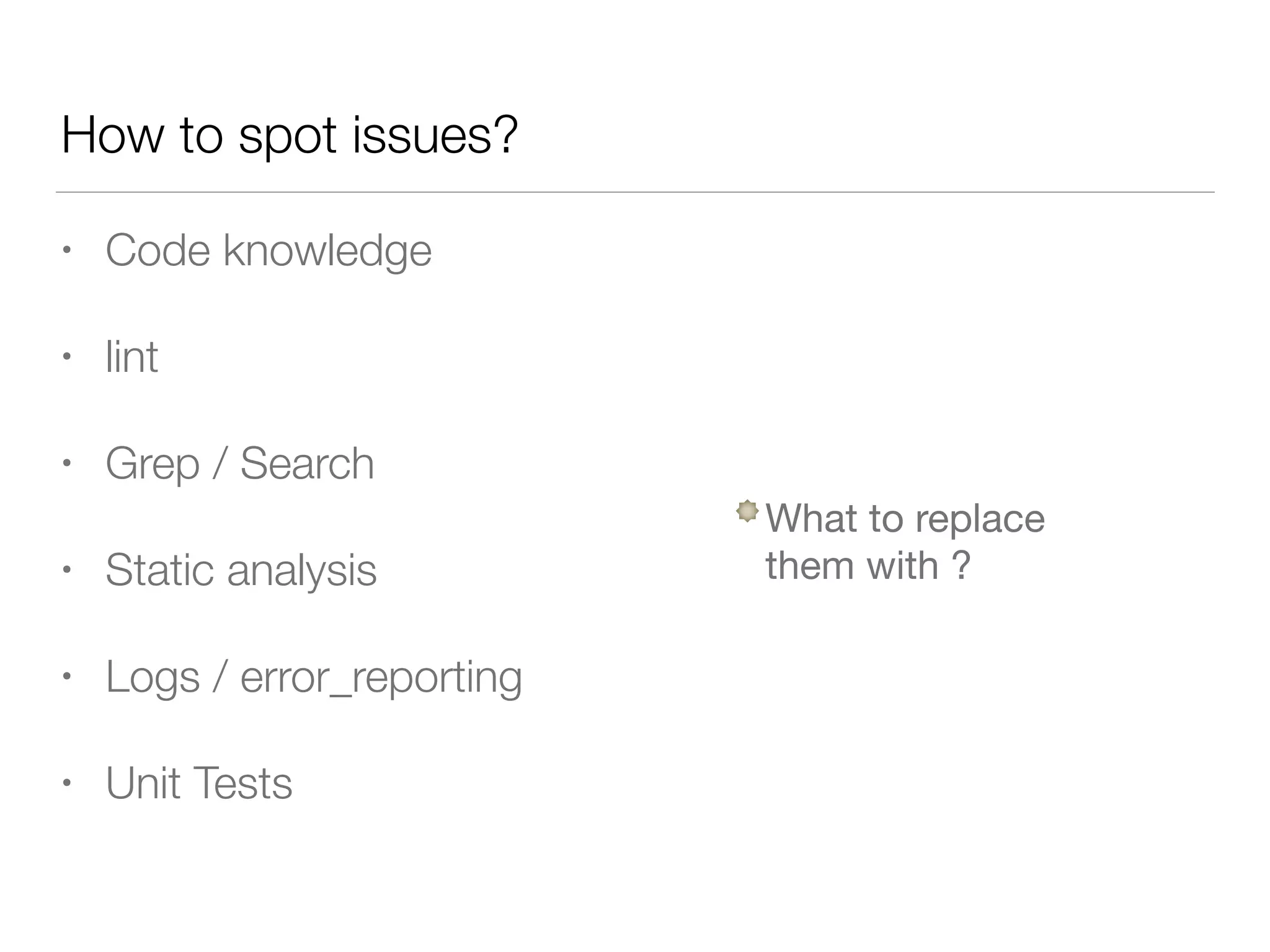Click the slide title 'How to spot issues?'
1270x952 pixels.
(289, 134)
